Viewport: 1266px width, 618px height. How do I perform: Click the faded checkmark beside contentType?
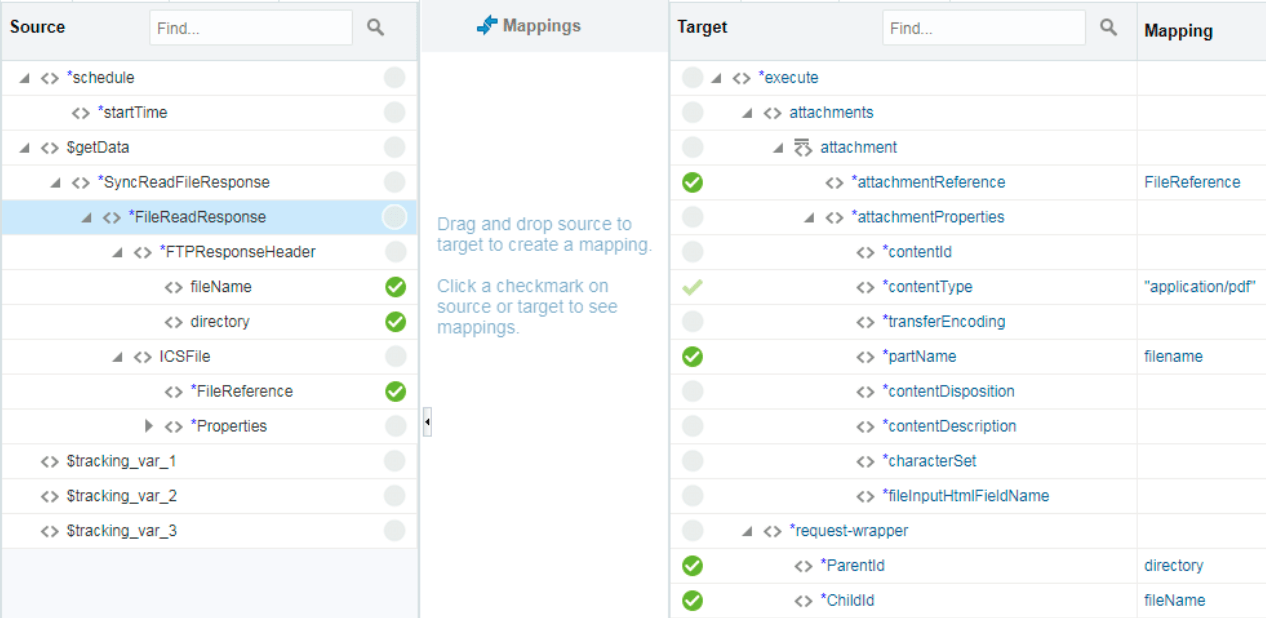[x=692, y=287]
